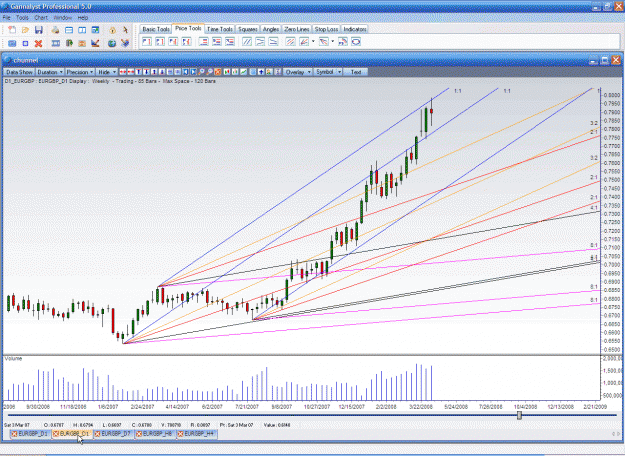
Task: Click the new document icon
Action: pyautogui.click(x=12, y=30)
